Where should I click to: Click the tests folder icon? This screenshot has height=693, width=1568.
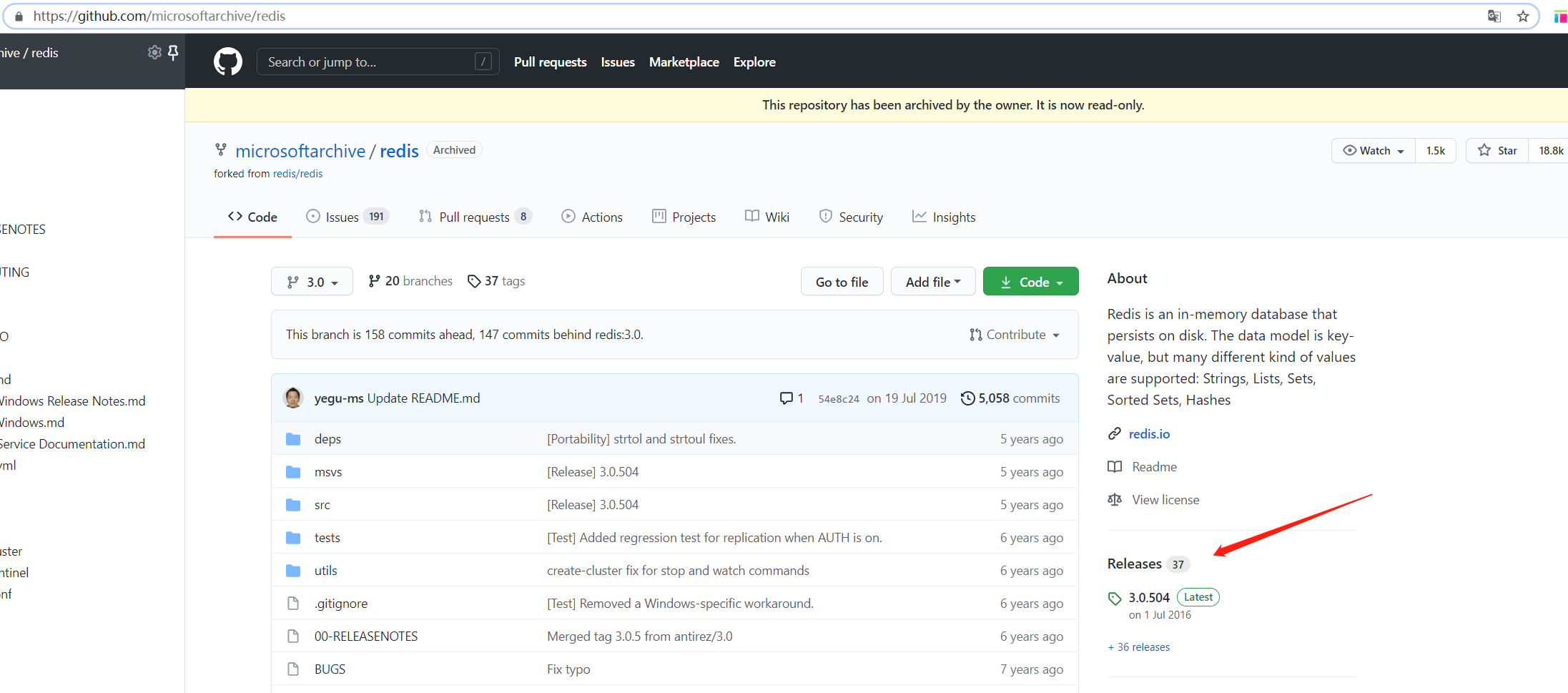point(293,537)
